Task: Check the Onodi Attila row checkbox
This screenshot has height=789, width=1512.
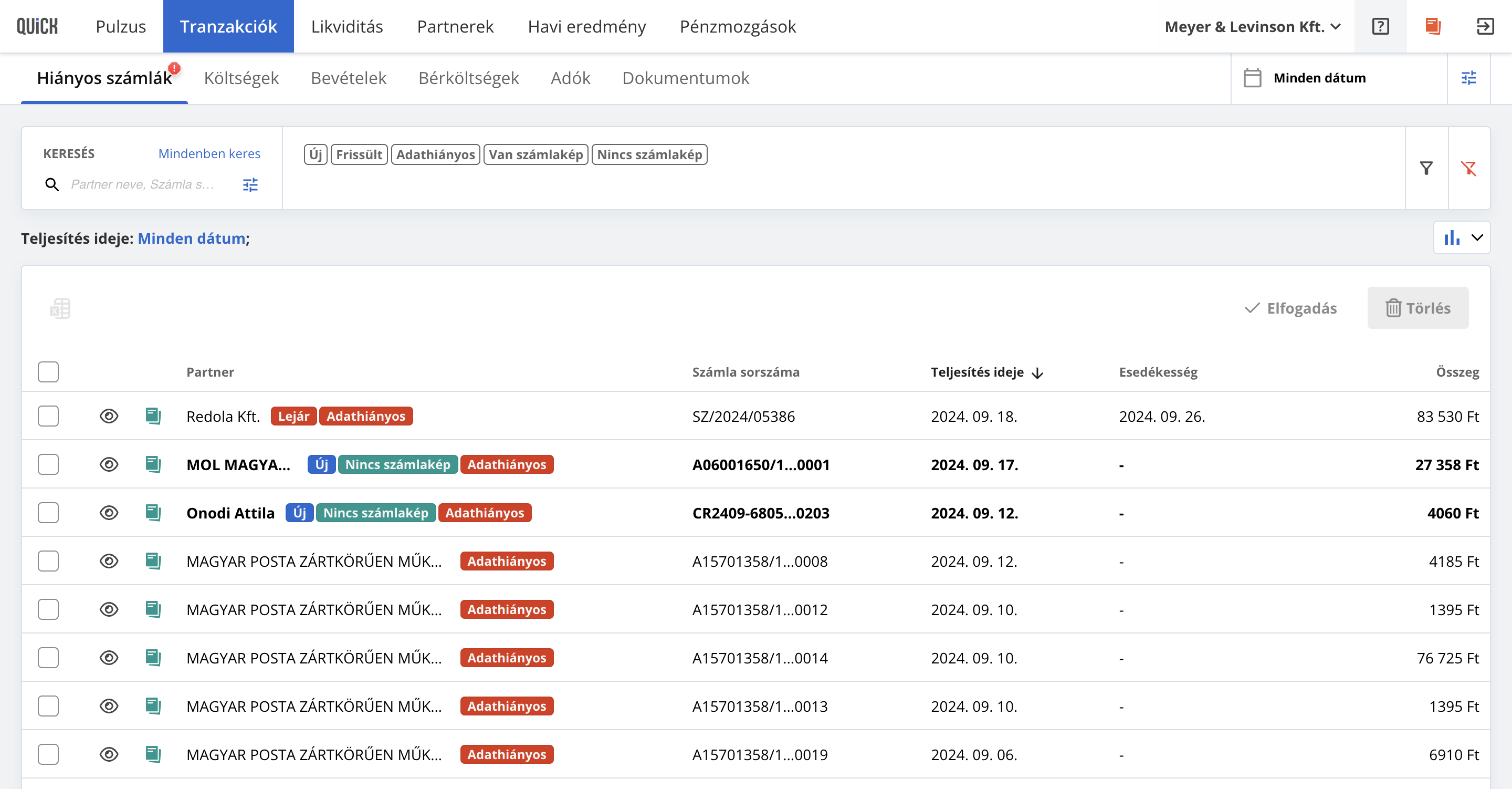Action: pyautogui.click(x=48, y=512)
